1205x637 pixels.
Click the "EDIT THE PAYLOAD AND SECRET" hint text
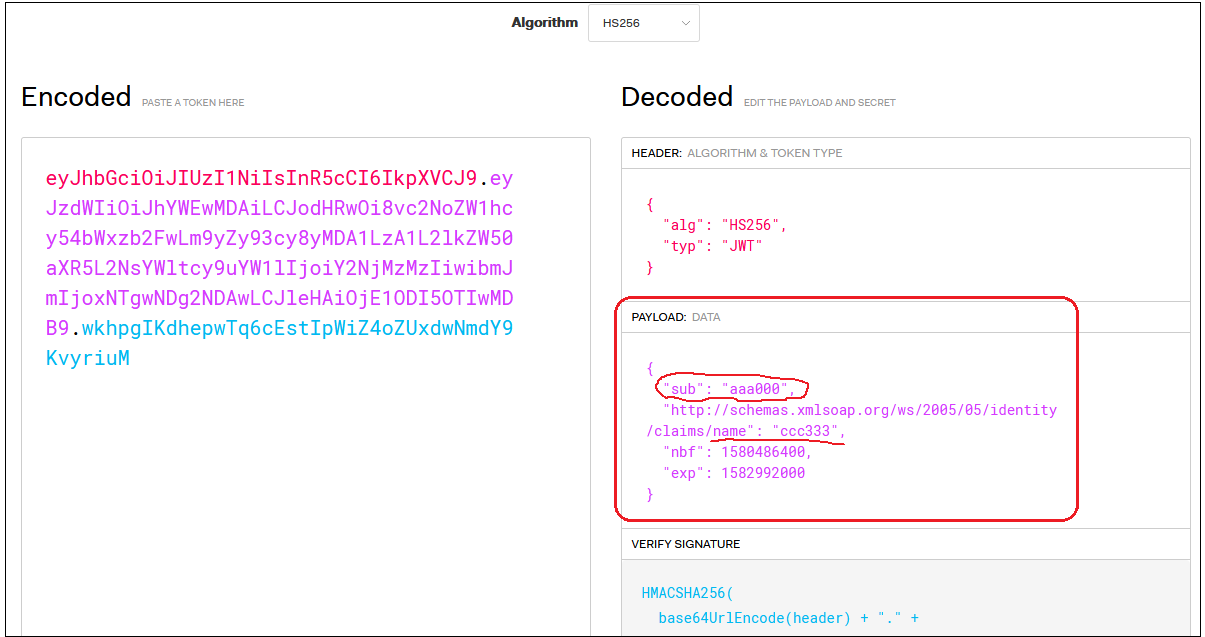tap(820, 102)
